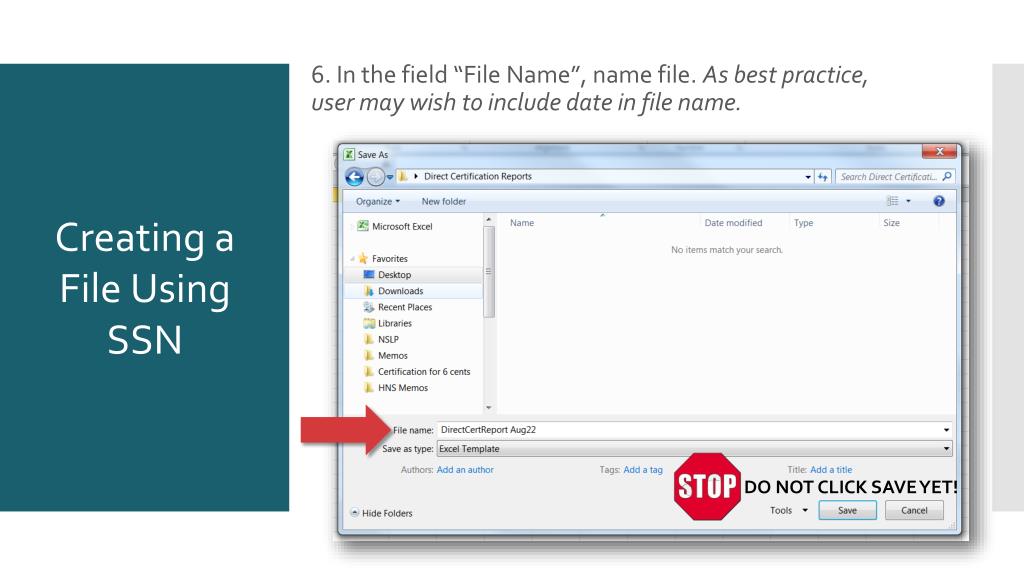
Task: Collapse the Favorites tree node
Action: (x=353, y=259)
